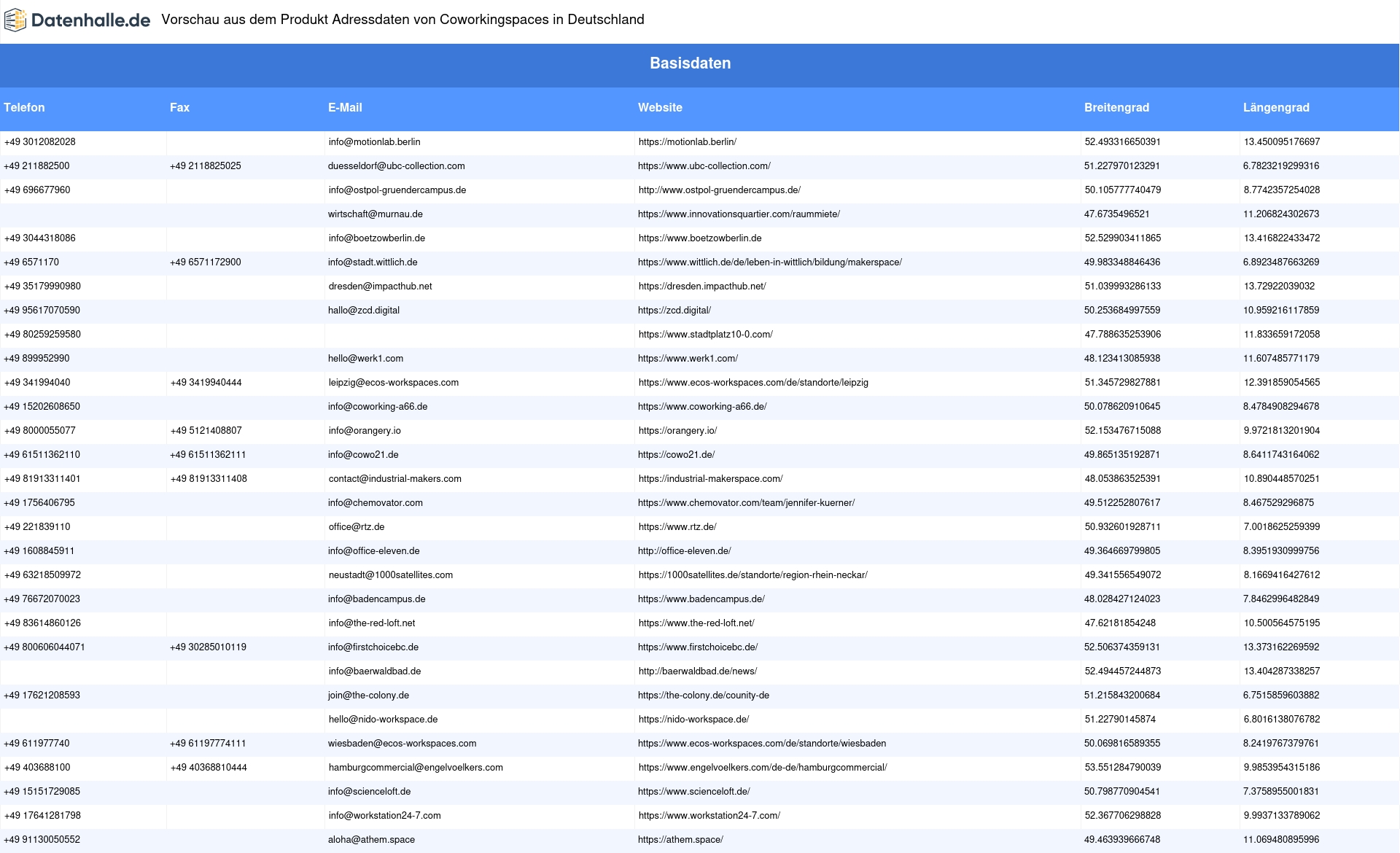The height and width of the screenshot is (853, 1400).
Task: Select fax number +49 3419940444
Action: click(x=206, y=383)
